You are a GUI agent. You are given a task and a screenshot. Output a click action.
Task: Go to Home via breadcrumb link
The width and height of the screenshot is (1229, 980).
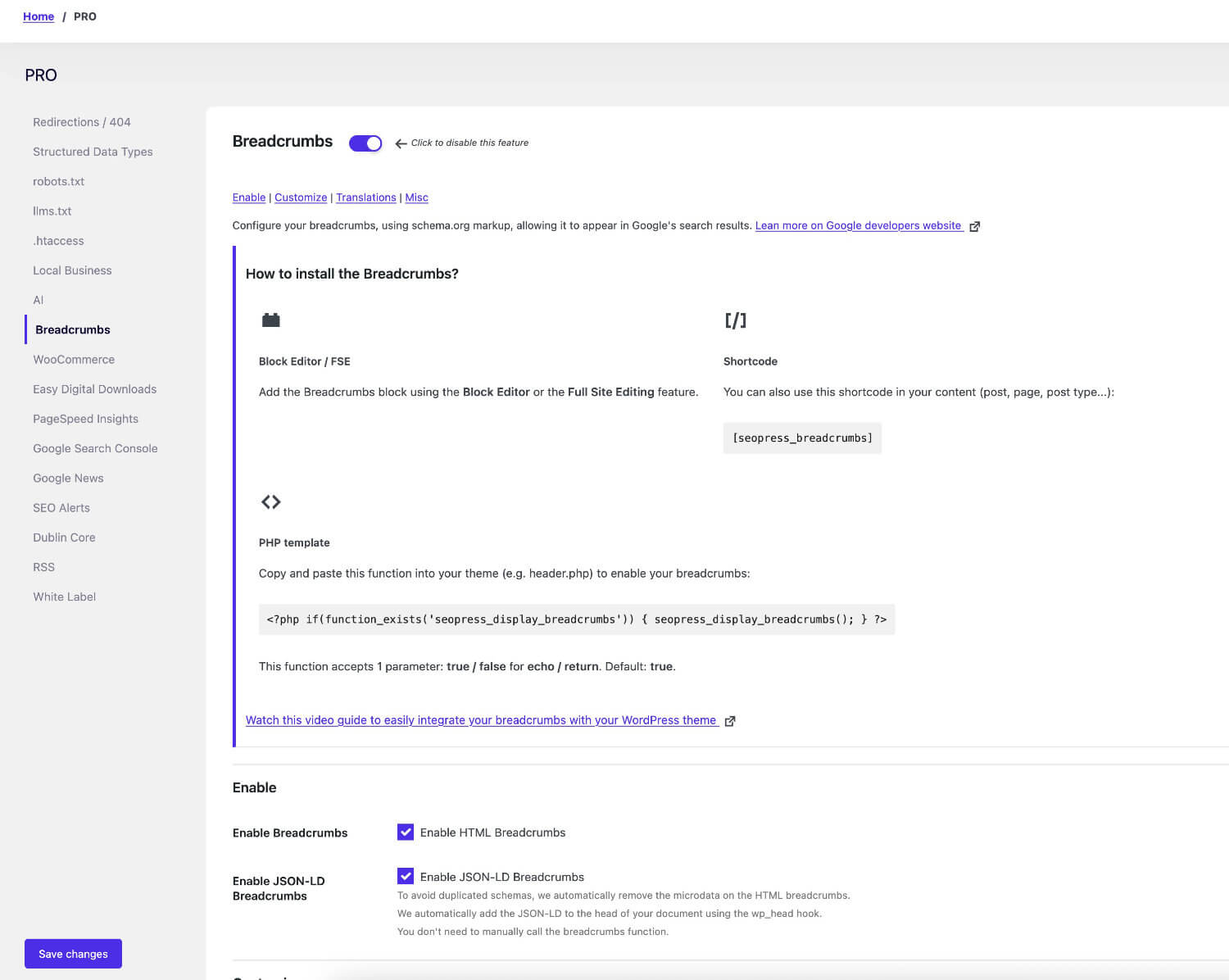39,16
